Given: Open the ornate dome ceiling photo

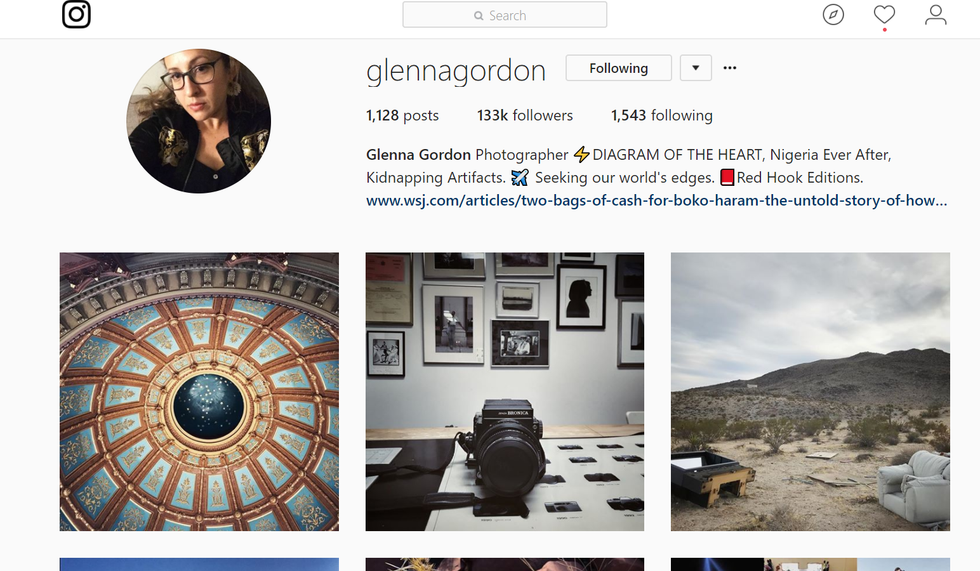Looking at the screenshot, I should tap(199, 392).
